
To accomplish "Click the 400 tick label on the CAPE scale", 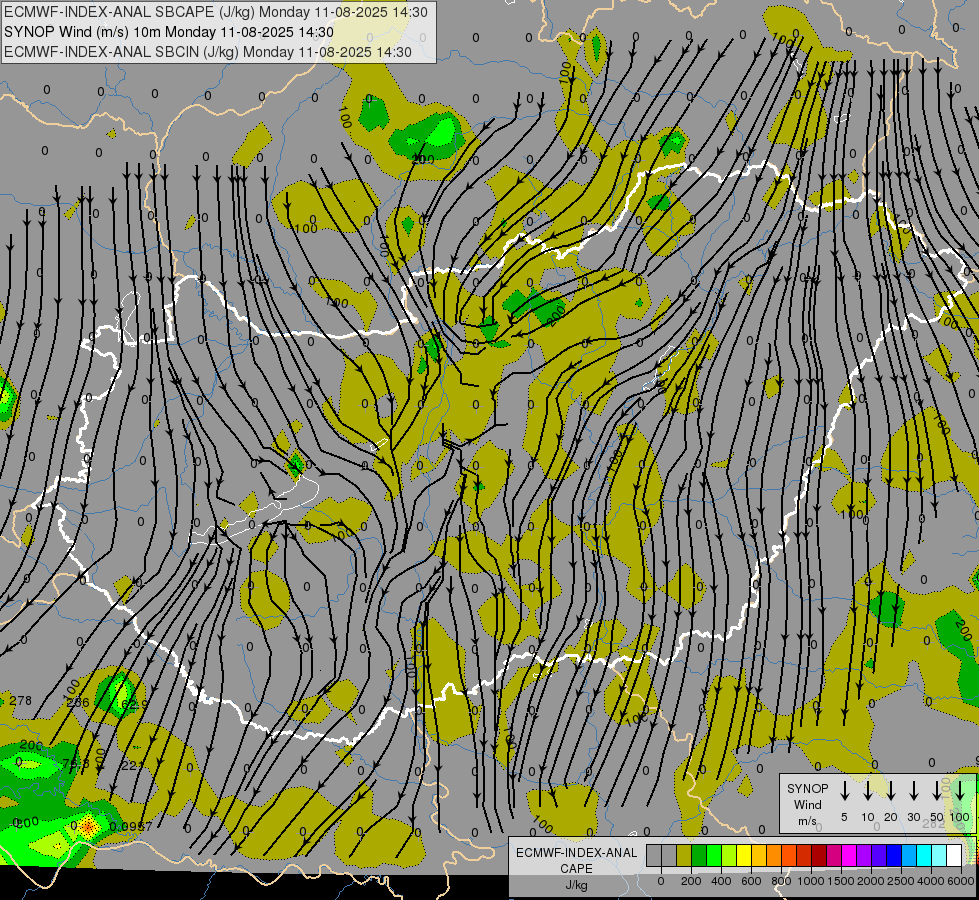I will [x=721, y=881].
